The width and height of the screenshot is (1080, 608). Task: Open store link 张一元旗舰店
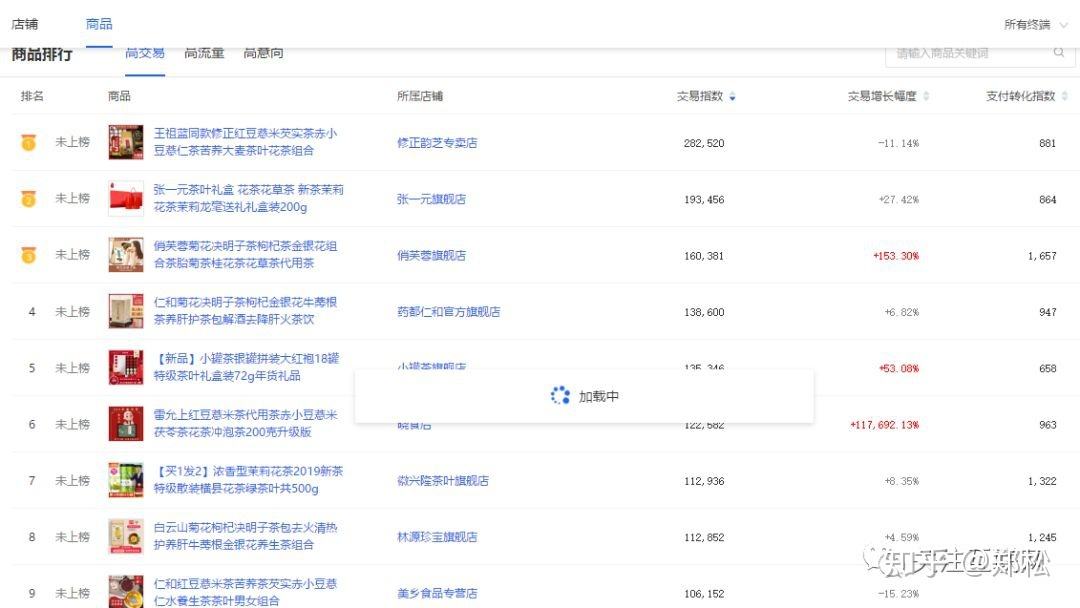(x=431, y=200)
